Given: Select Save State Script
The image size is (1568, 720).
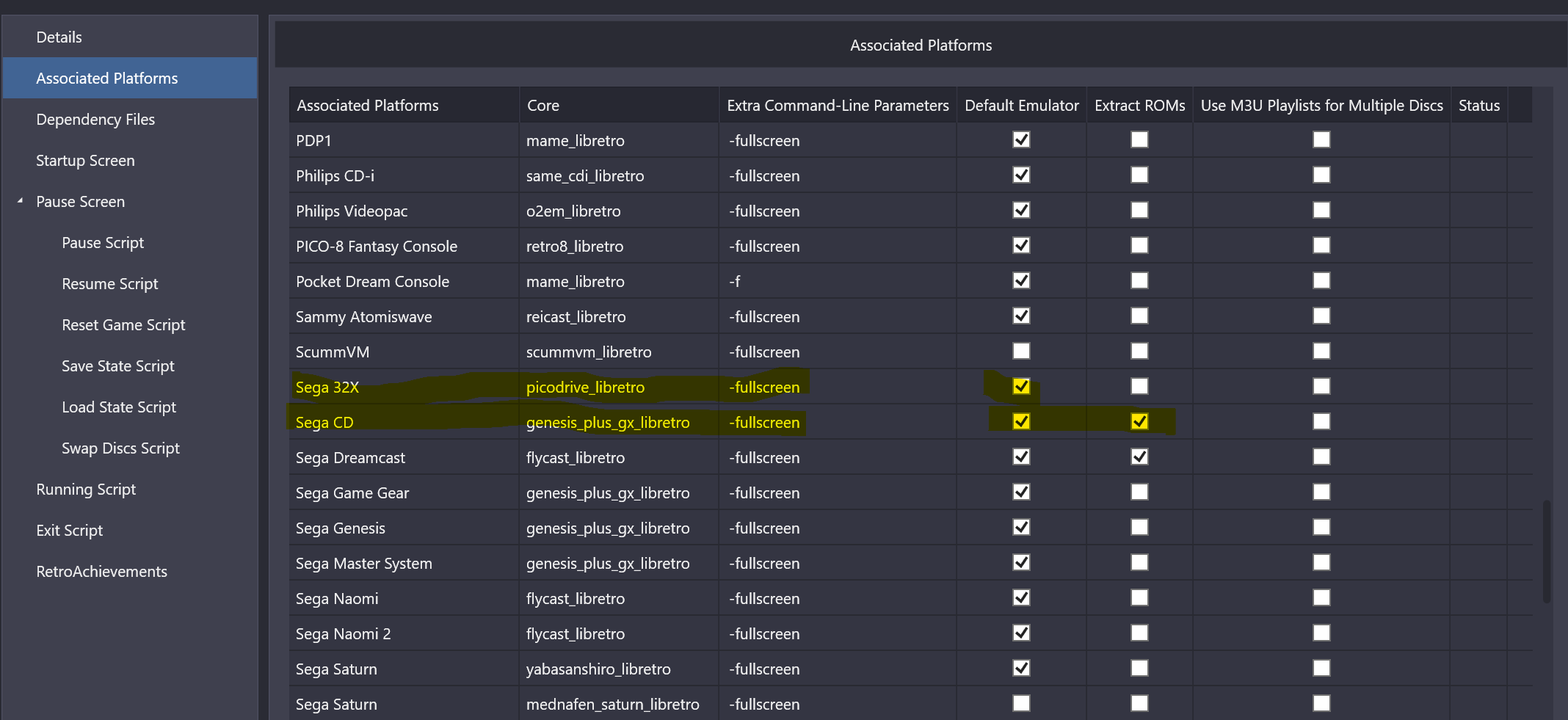Looking at the screenshot, I should (118, 366).
